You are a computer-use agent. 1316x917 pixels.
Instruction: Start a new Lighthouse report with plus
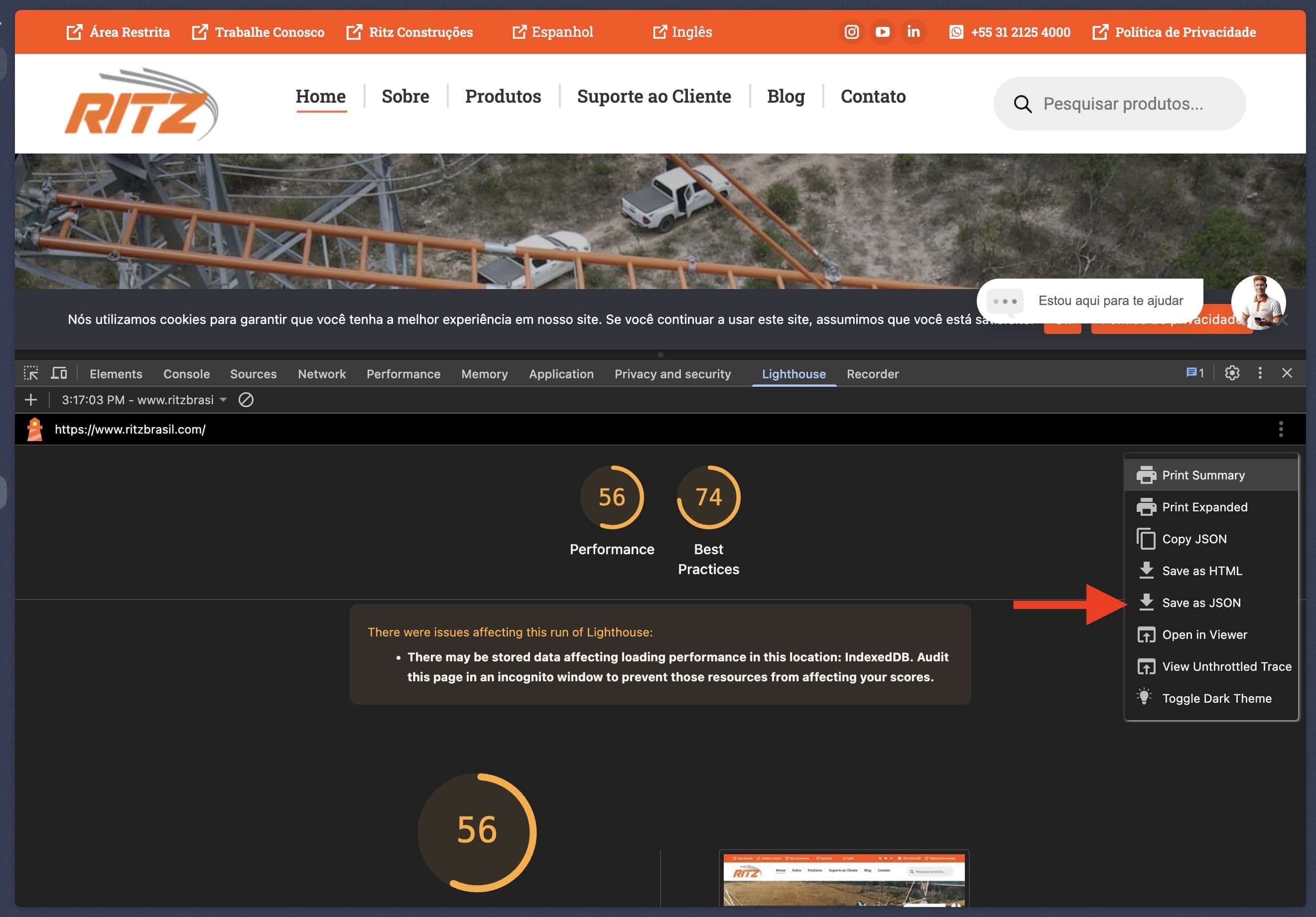[31, 400]
